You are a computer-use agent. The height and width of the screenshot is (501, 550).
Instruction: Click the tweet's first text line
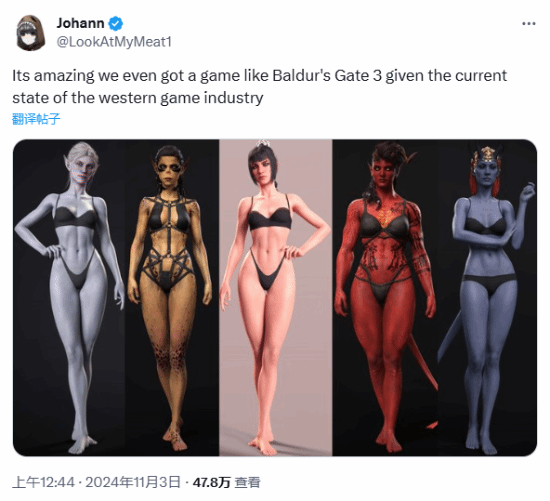[x=260, y=76]
